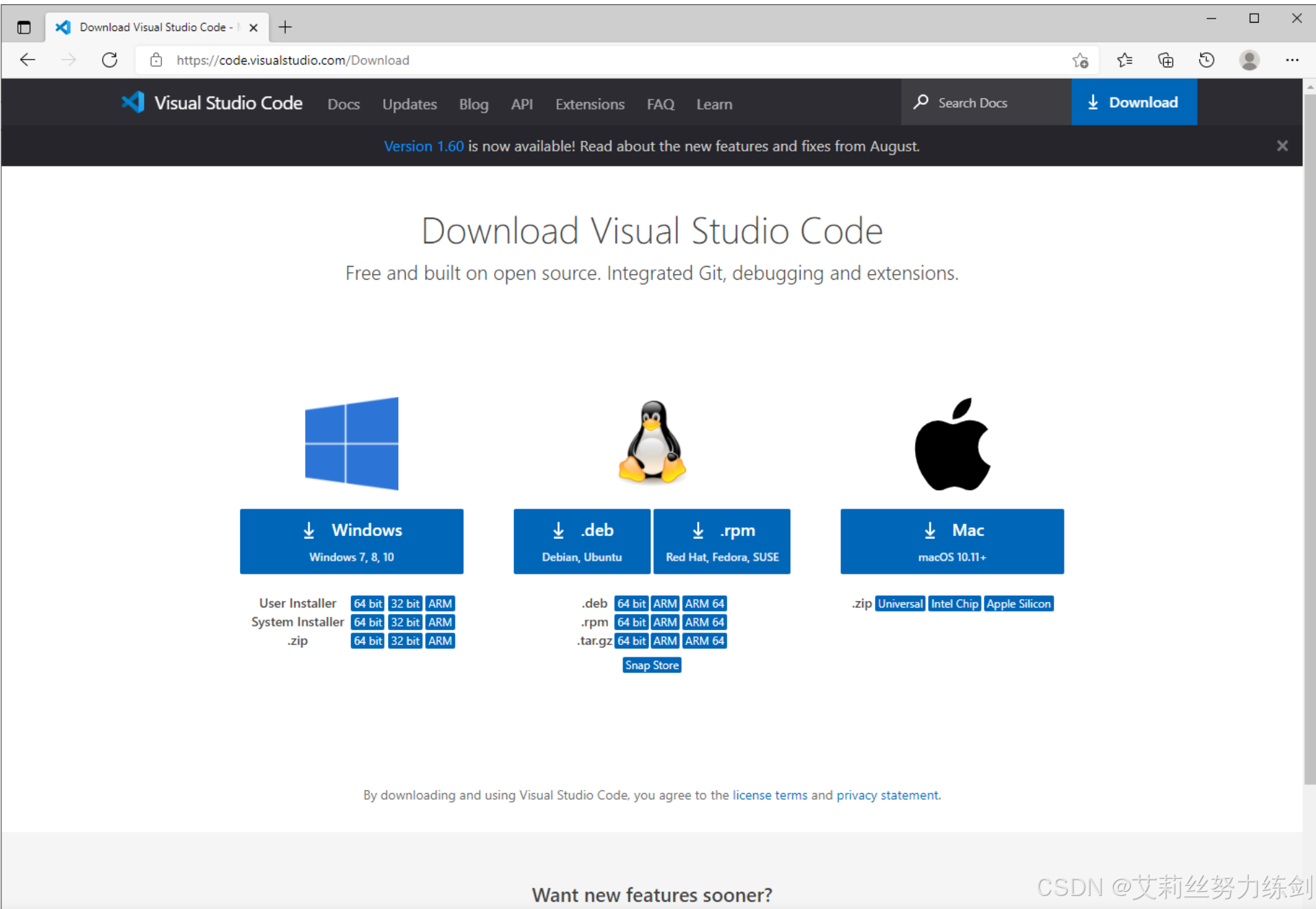Image resolution: width=1316 pixels, height=909 pixels.
Task: Click the page vertical scrollbar
Action: [1309, 439]
